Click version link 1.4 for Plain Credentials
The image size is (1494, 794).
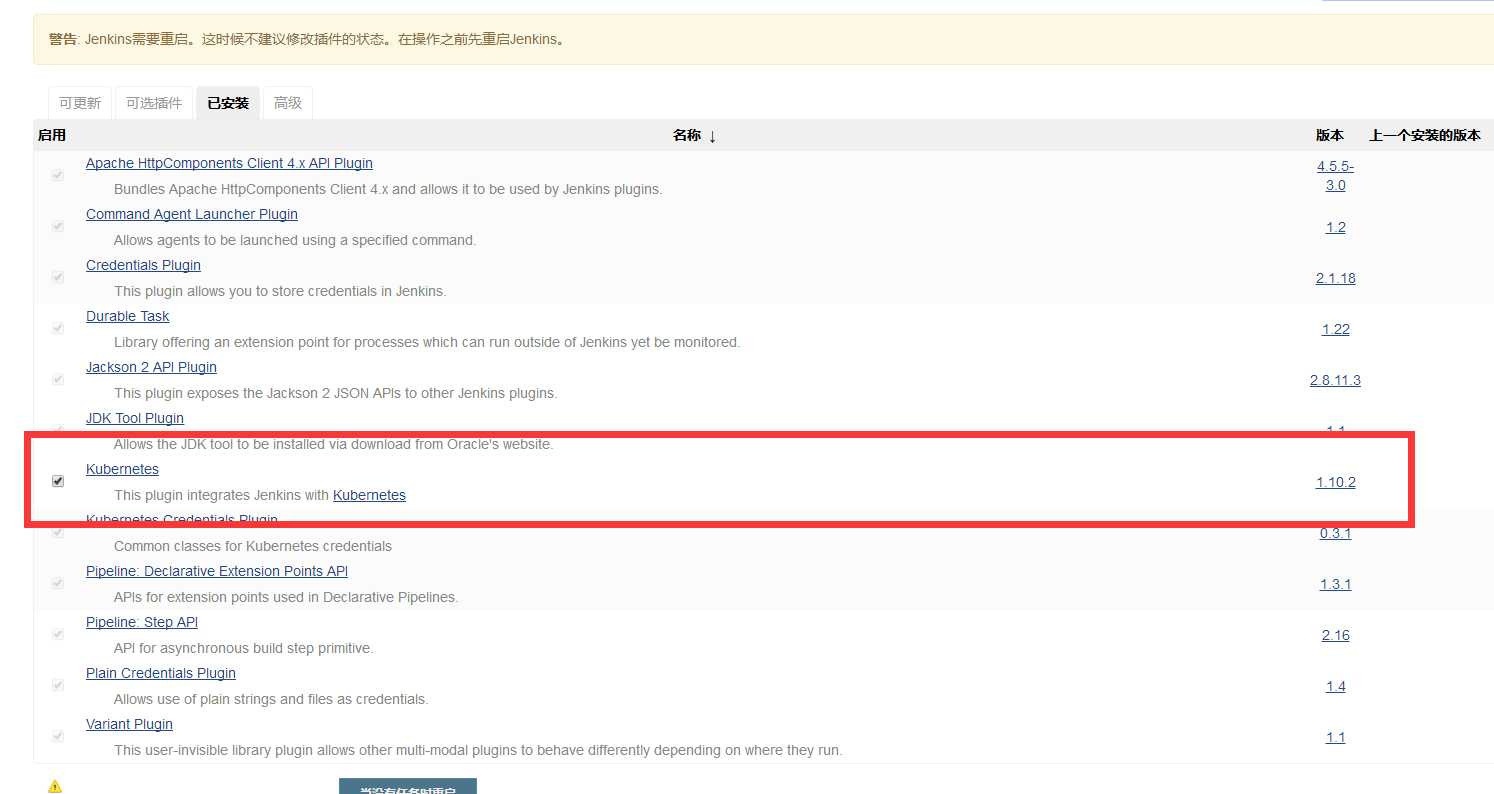pos(1335,686)
